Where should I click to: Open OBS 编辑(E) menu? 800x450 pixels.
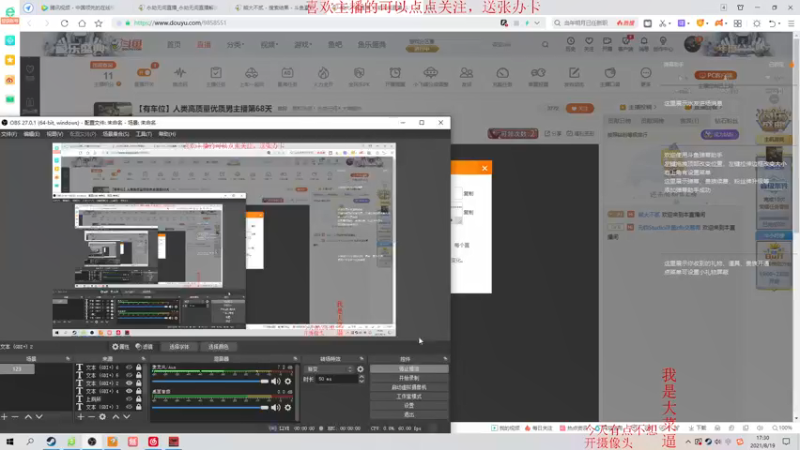[32, 134]
